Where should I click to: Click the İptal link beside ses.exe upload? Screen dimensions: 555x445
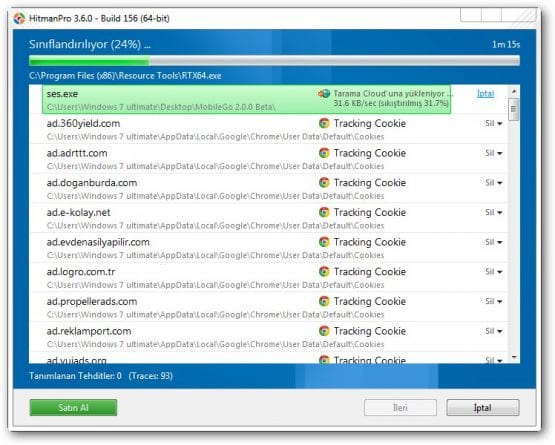[485, 94]
